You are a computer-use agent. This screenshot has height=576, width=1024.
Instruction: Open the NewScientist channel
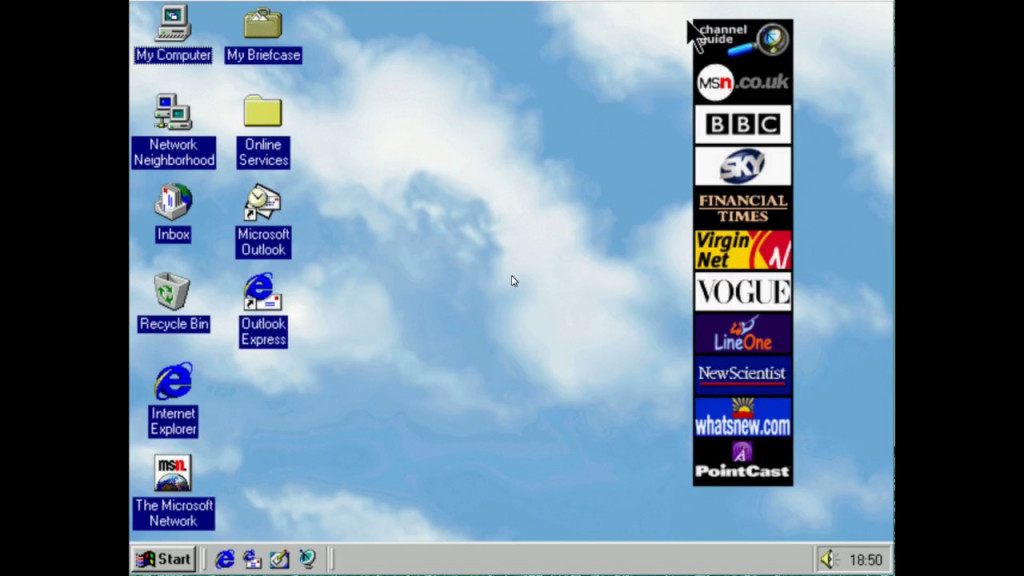point(743,375)
